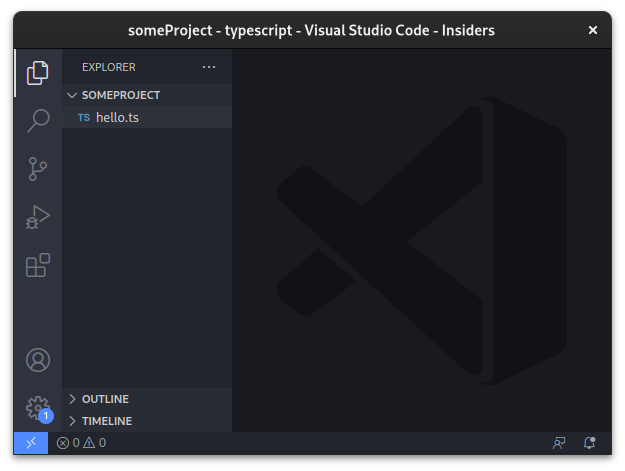Show errors count in status bar

[x=68, y=443]
